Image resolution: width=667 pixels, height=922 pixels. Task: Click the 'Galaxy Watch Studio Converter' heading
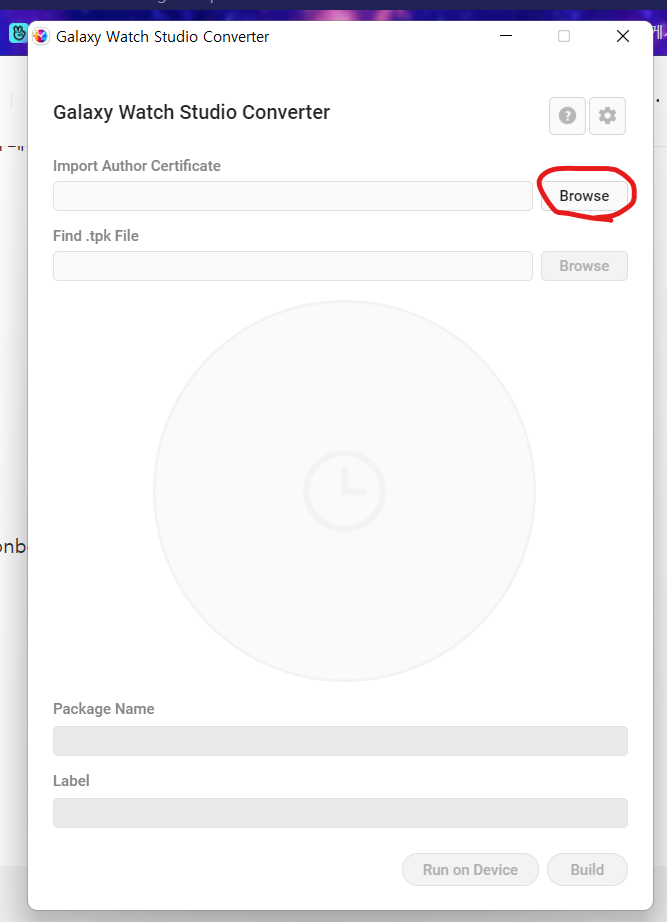point(191,112)
